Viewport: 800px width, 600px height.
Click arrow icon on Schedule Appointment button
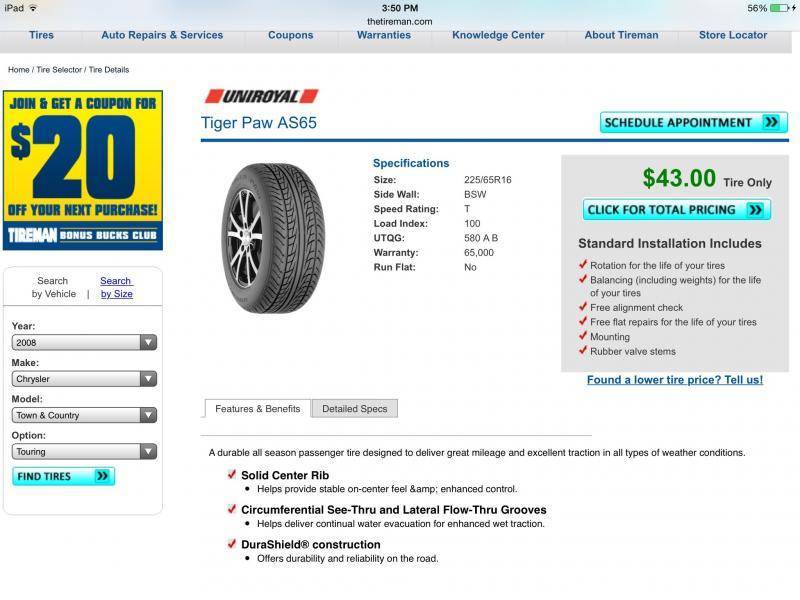click(771, 122)
